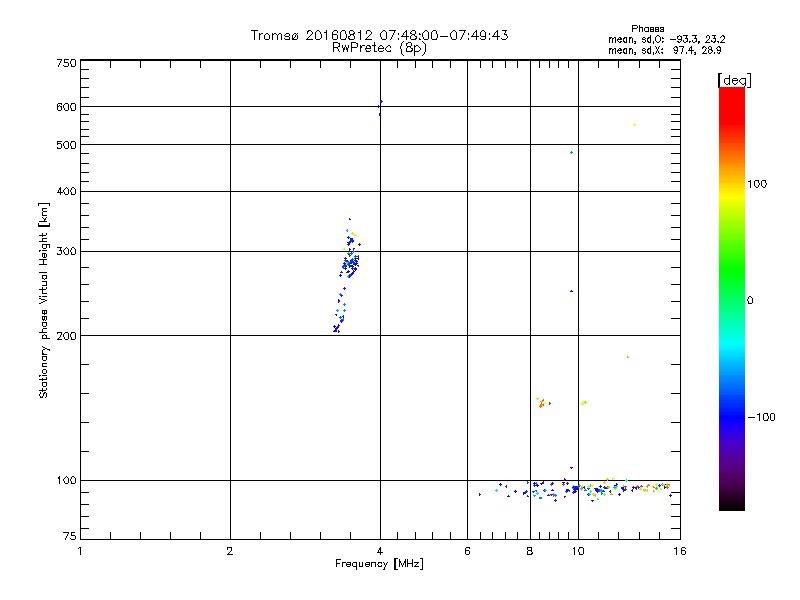Click the y-axis tick label '75'
The width and height of the screenshot is (800, 600).
70,536
